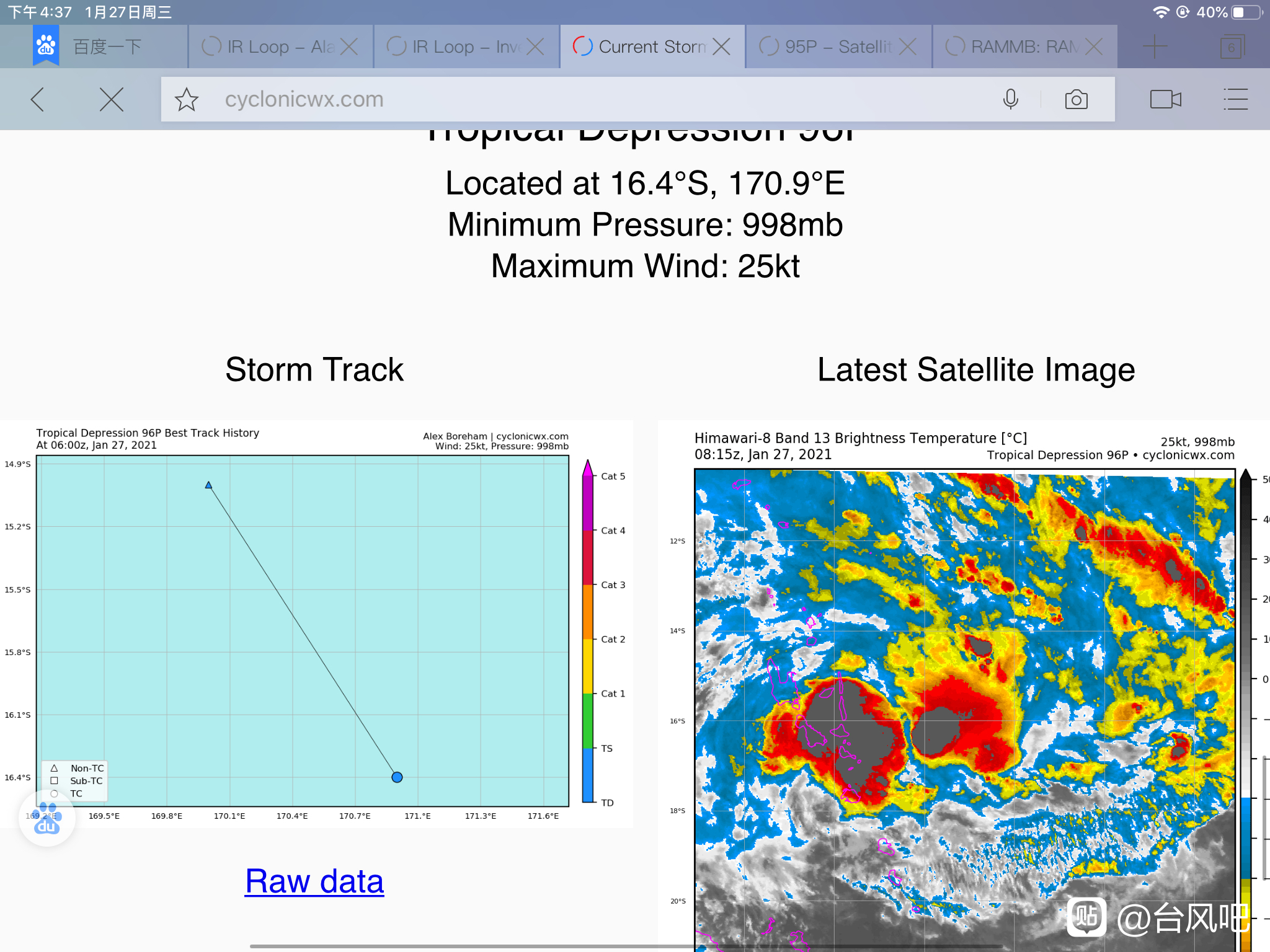The width and height of the screenshot is (1270, 952).
Task: Click the TD label on intensity scale
Action: point(607,803)
